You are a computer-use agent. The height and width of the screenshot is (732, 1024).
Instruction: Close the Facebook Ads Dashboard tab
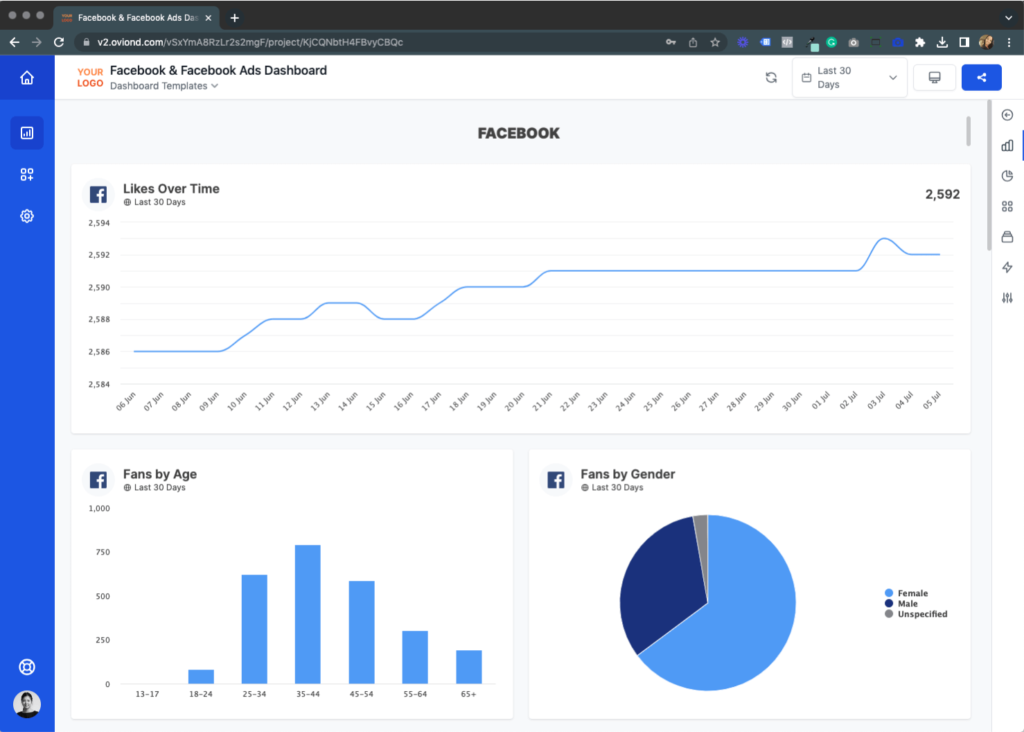208,18
